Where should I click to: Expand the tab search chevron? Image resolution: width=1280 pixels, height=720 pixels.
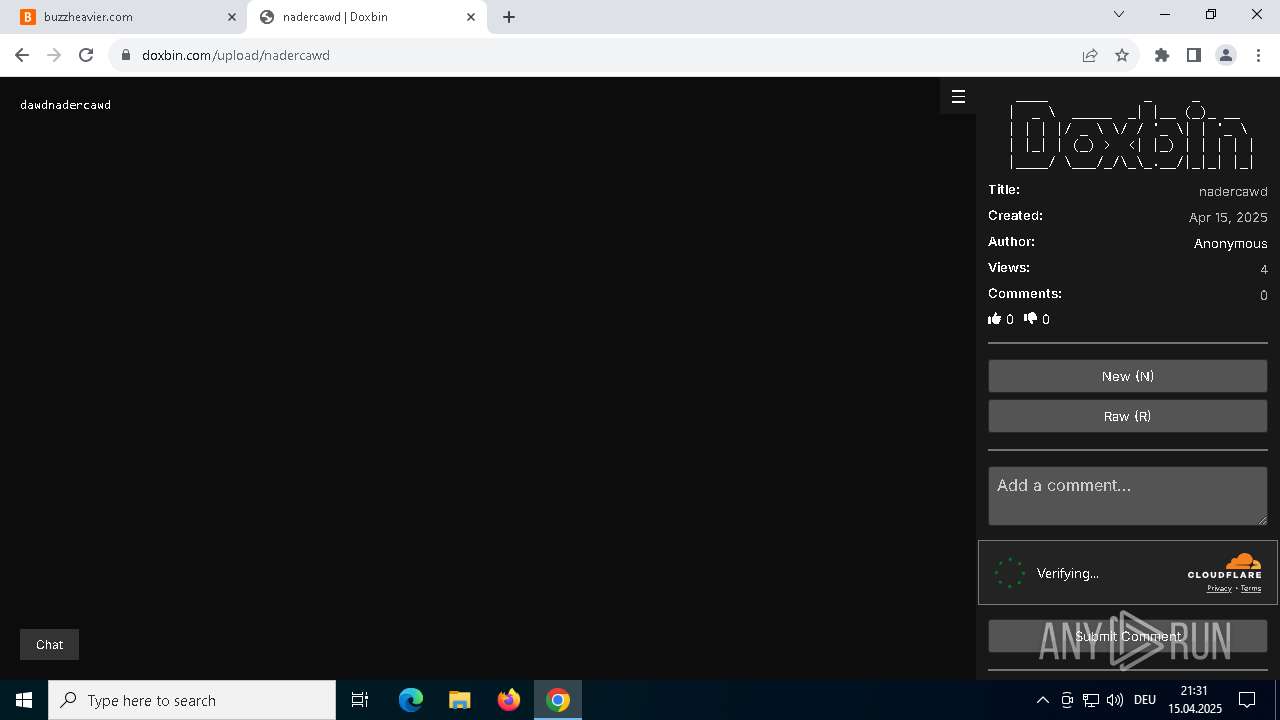point(1119,14)
